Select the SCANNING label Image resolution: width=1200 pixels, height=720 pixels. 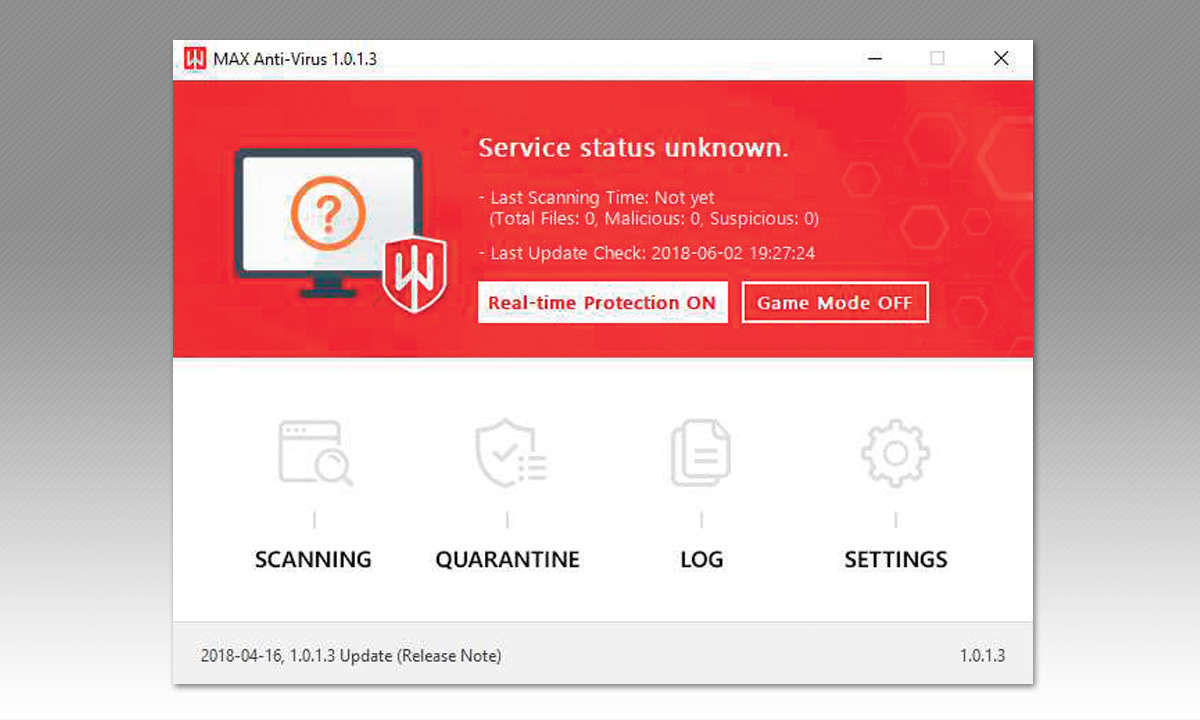click(313, 559)
